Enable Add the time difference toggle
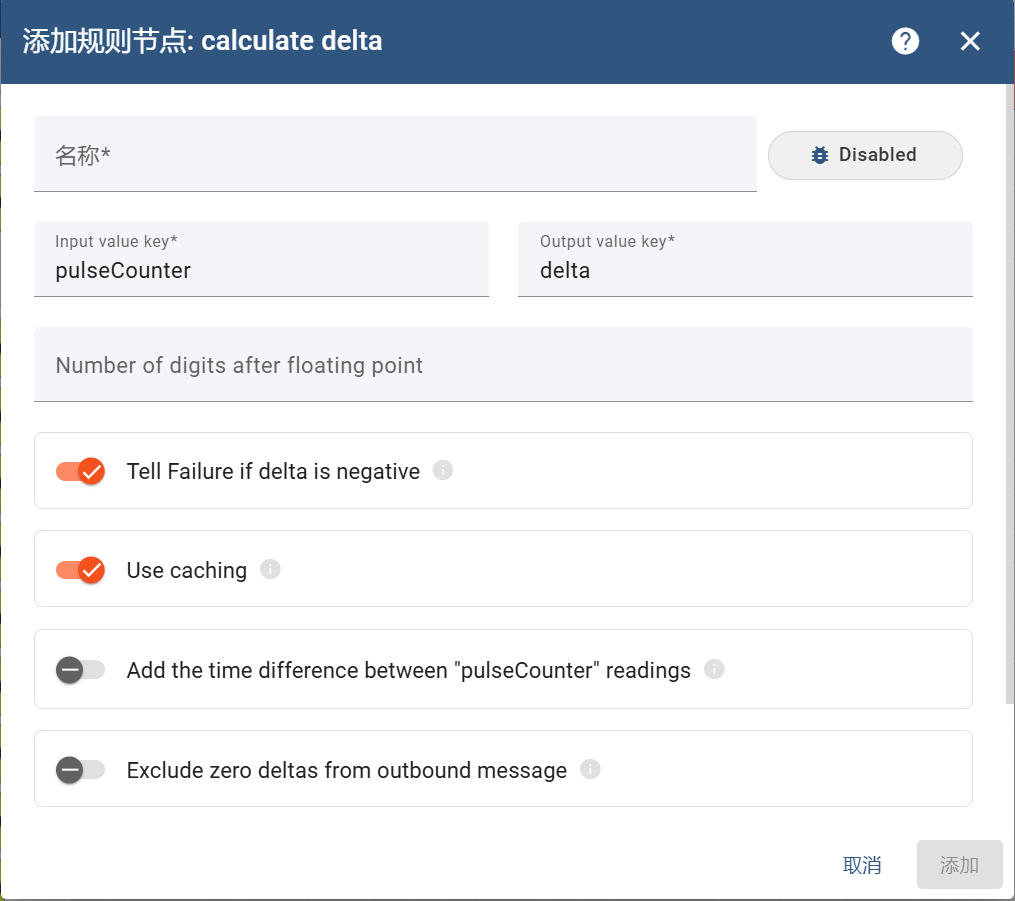 81,670
